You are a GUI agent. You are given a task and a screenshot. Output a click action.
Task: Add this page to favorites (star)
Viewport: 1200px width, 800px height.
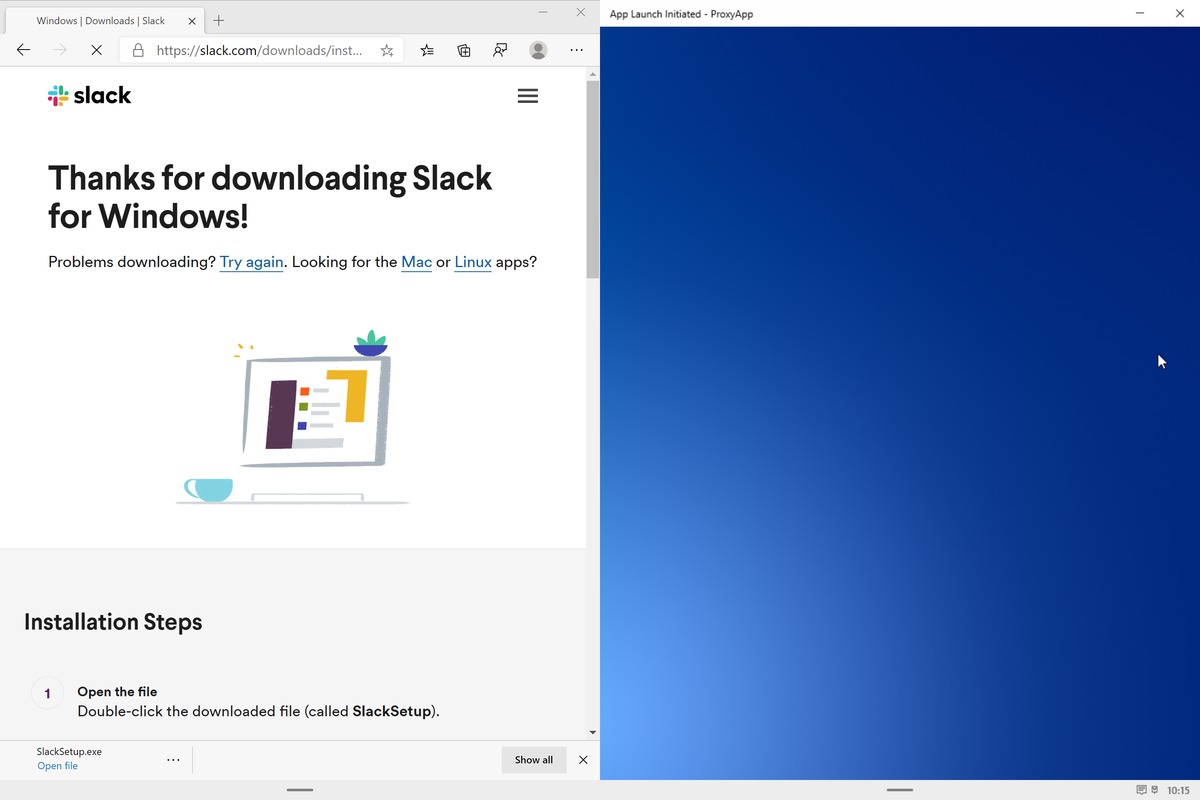tap(387, 50)
